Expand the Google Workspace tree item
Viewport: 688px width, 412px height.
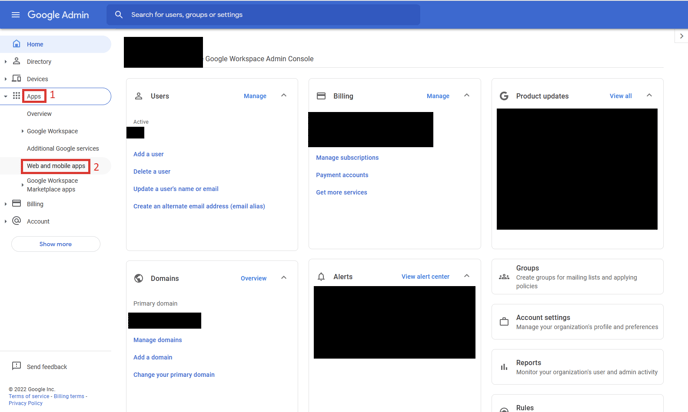pos(23,131)
